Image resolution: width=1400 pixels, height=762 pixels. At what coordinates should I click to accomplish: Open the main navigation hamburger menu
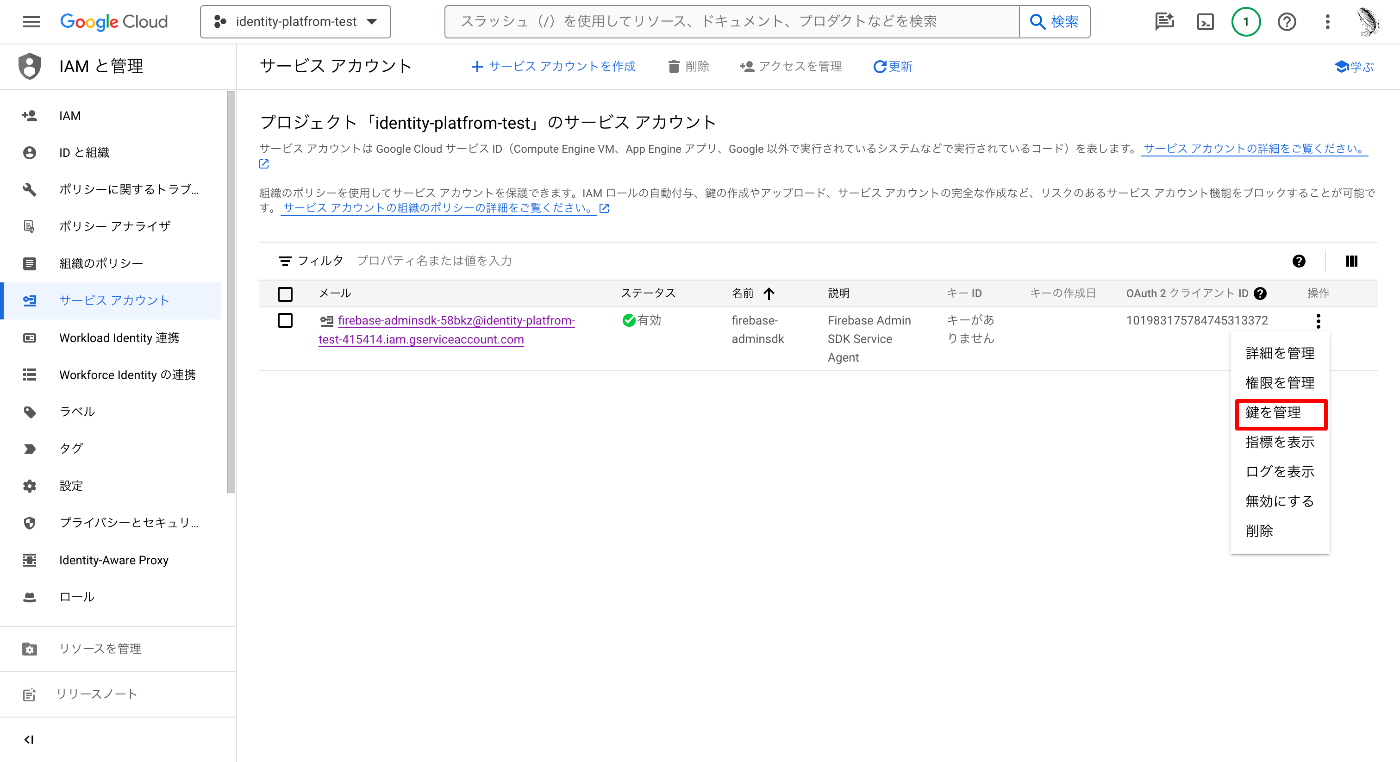click(31, 21)
